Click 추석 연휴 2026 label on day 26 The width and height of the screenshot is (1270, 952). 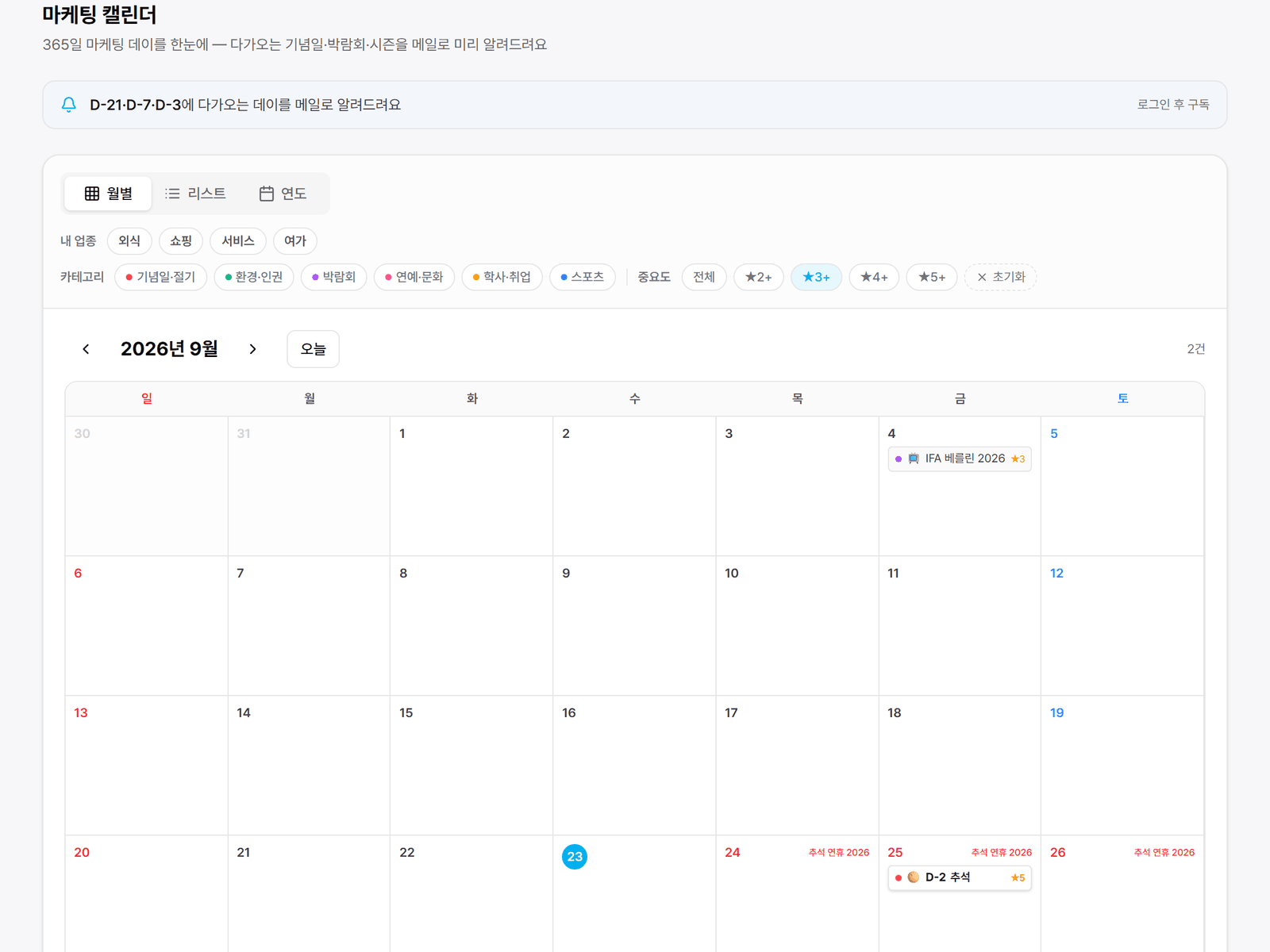tap(1164, 853)
